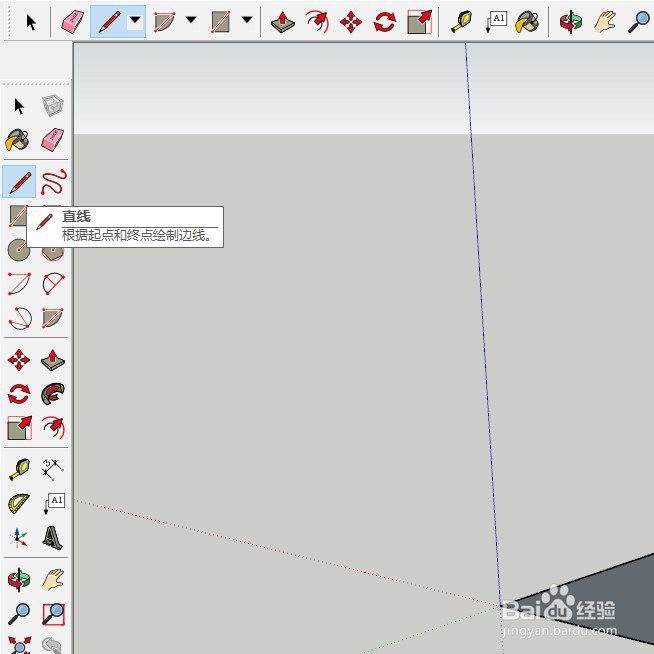Choose the 3D Text tool
The height and width of the screenshot is (654, 654).
(53, 538)
